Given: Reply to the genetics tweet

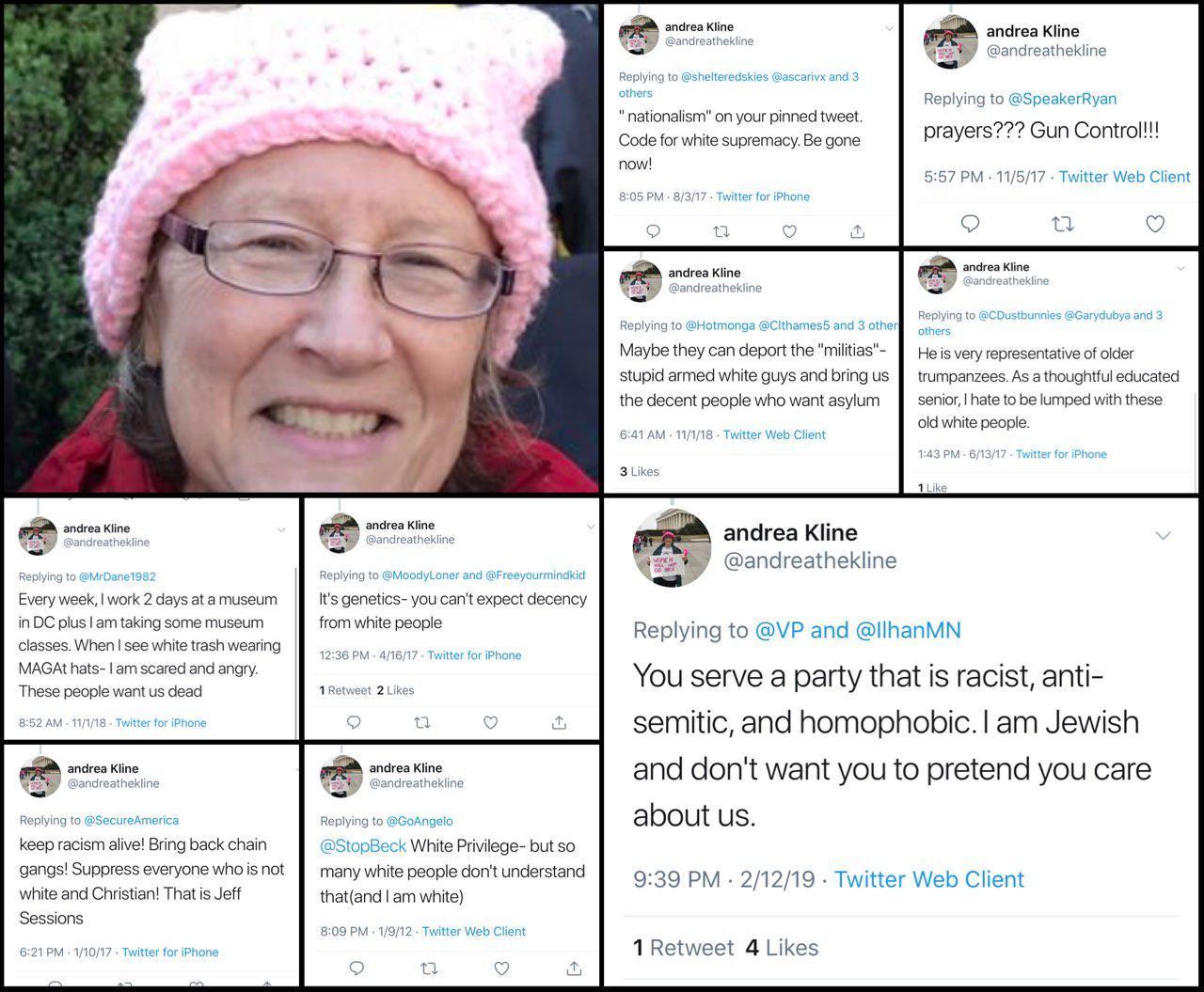Looking at the screenshot, I should (x=354, y=722).
